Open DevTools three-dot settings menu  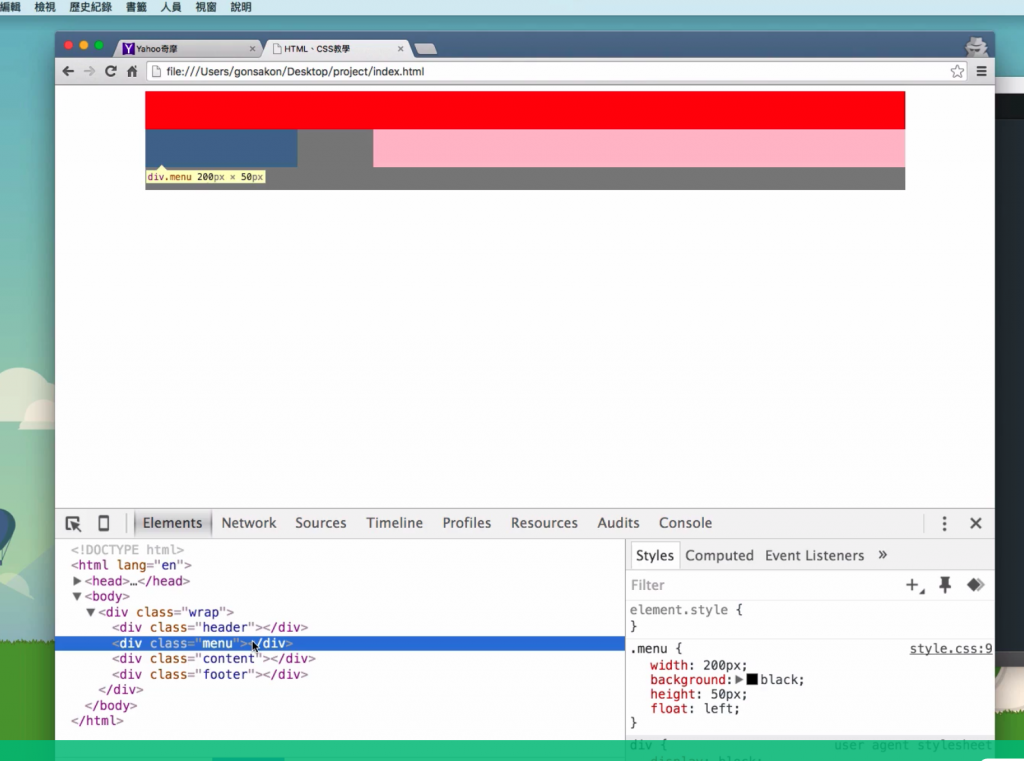(944, 523)
